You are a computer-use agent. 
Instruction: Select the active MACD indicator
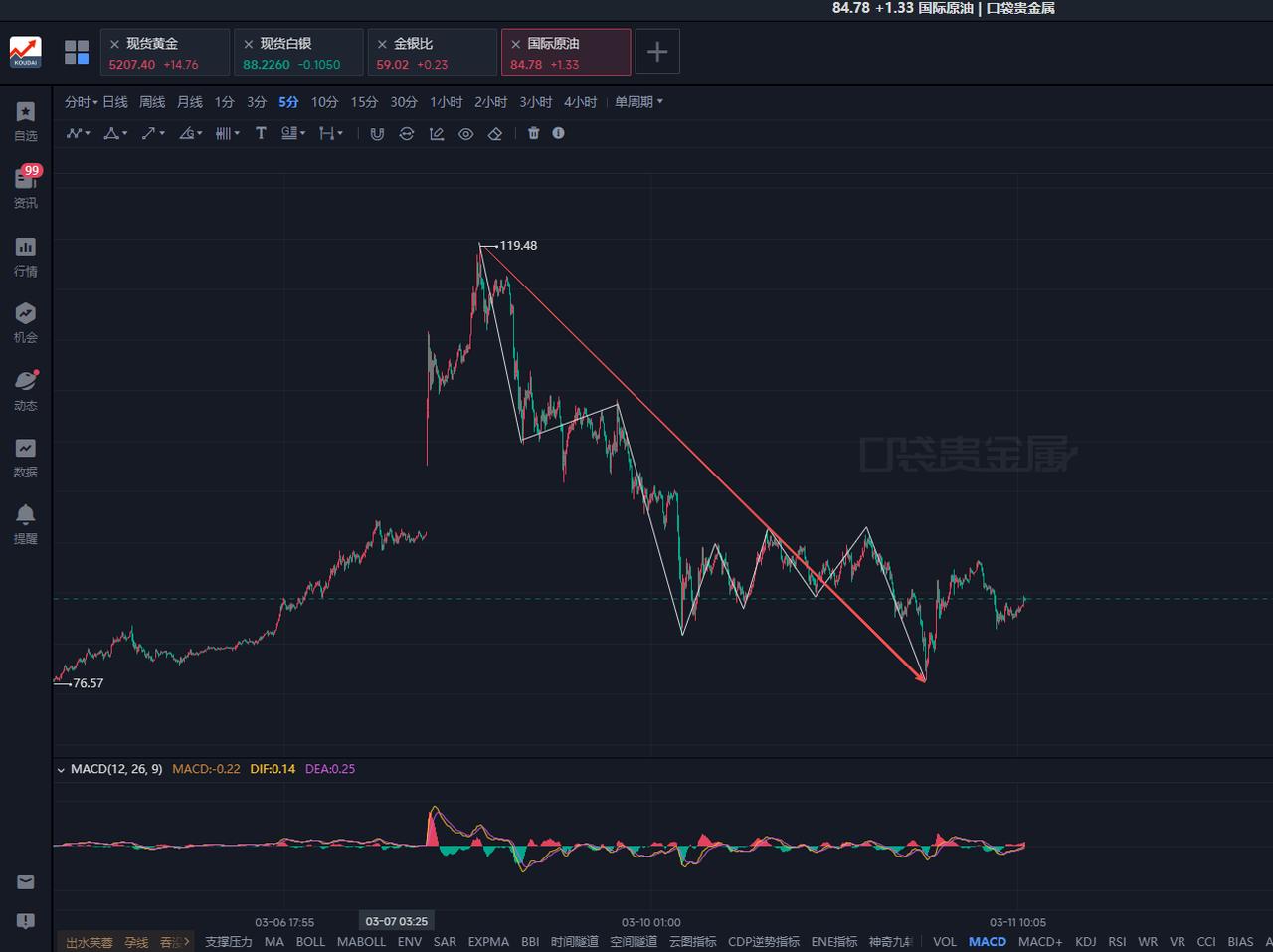988,941
